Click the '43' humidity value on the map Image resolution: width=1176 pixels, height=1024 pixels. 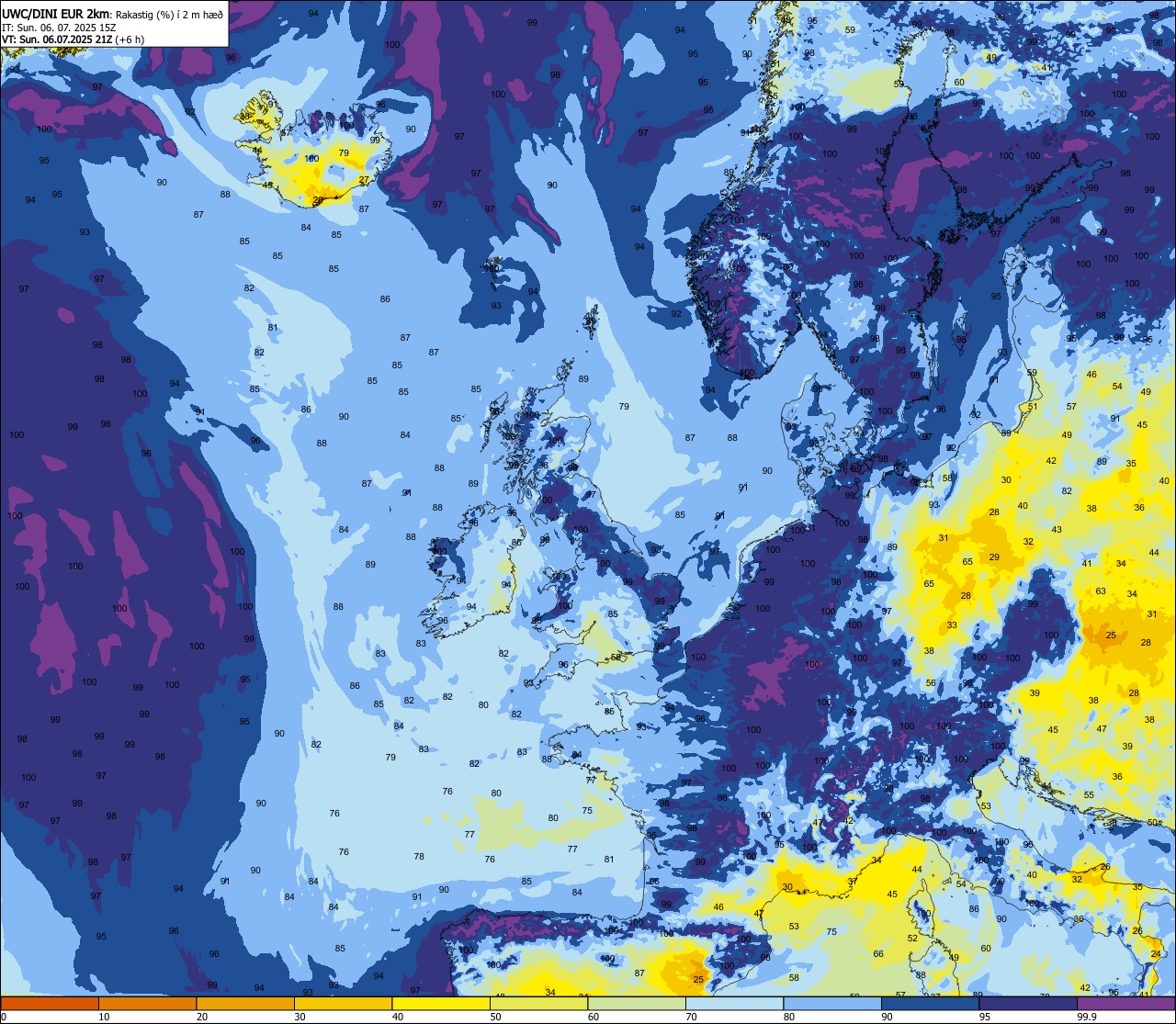coord(1057,530)
